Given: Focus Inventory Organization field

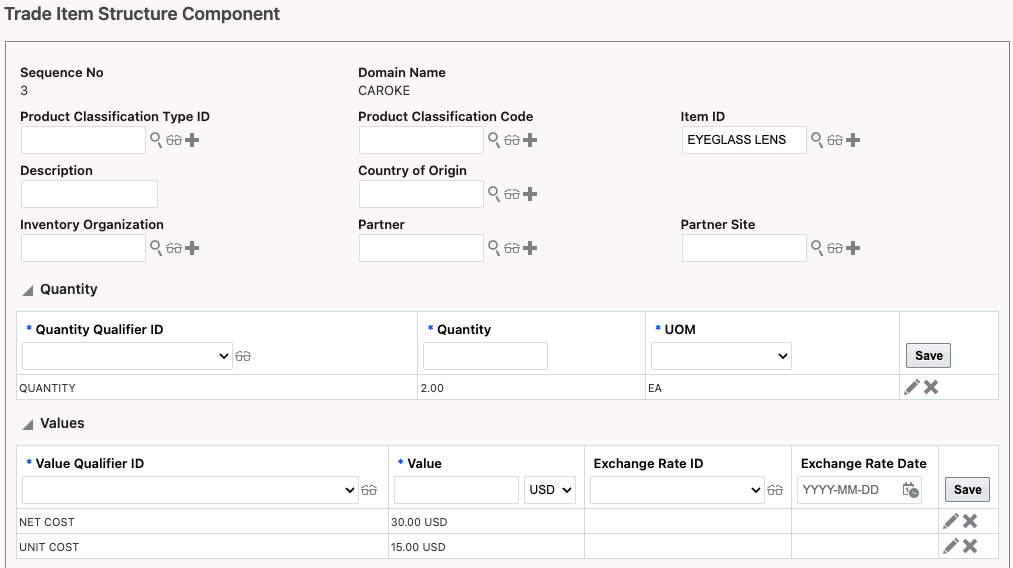Looking at the screenshot, I should tap(83, 248).
